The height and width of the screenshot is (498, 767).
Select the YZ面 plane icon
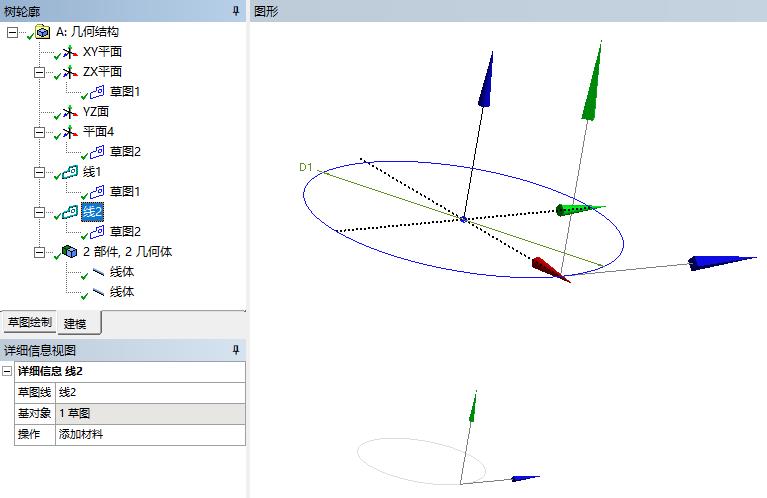(69, 112)
